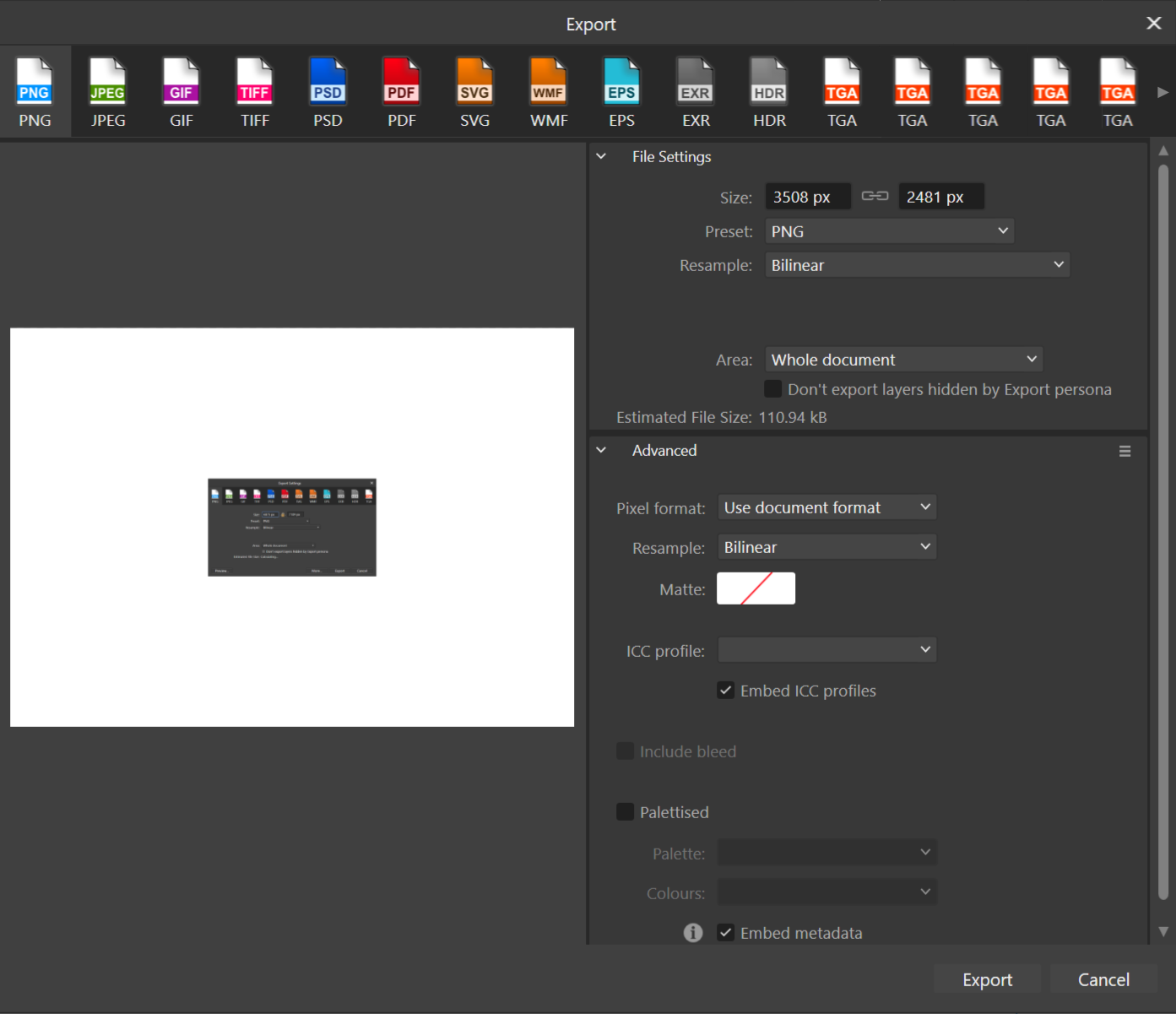Uncheck Embed ICC profiles
Viewport: 1176px width, 1014px height.
(726, 691)
